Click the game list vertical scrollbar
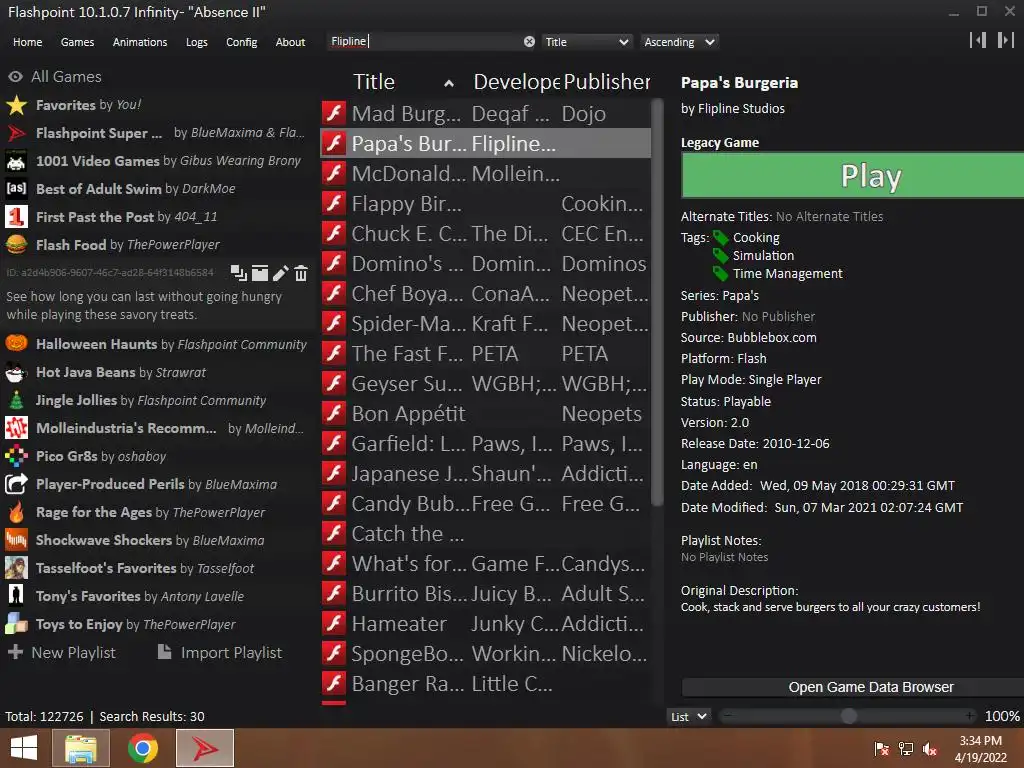This screenshot has width=1024, height=768. coord(658,302)
